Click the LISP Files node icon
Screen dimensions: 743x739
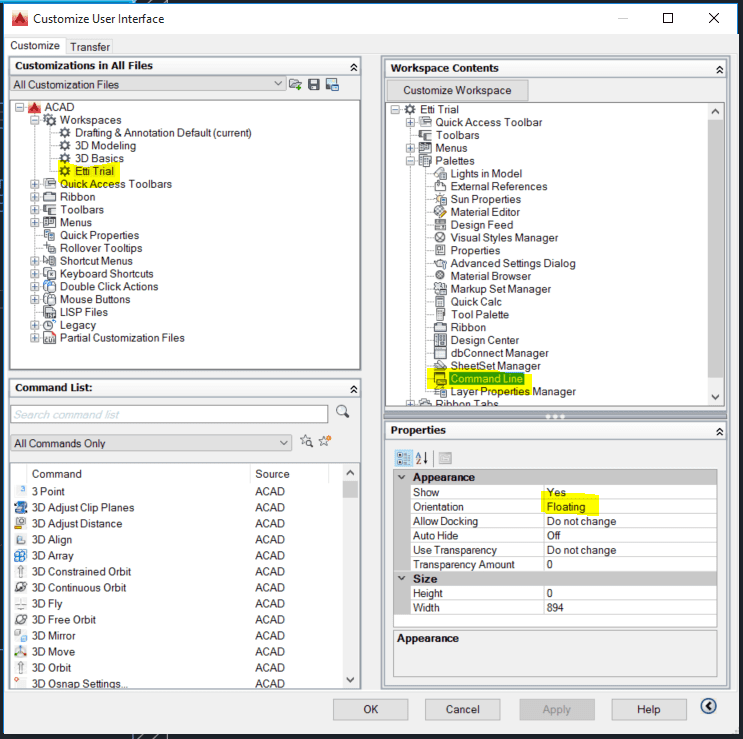tap(49, 312)
